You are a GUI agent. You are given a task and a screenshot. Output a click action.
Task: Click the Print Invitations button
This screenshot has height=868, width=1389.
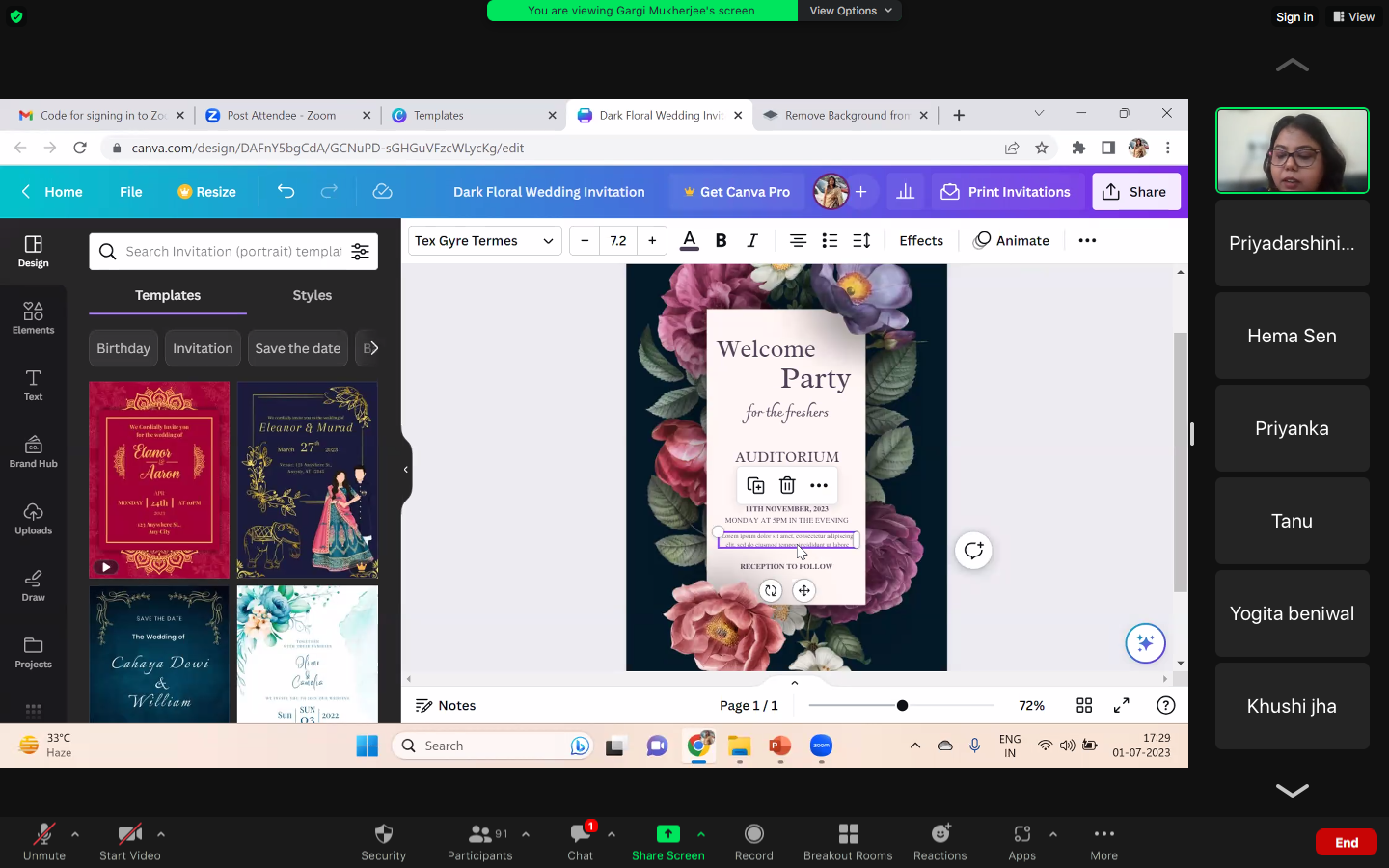click(x=1006, y=192)
